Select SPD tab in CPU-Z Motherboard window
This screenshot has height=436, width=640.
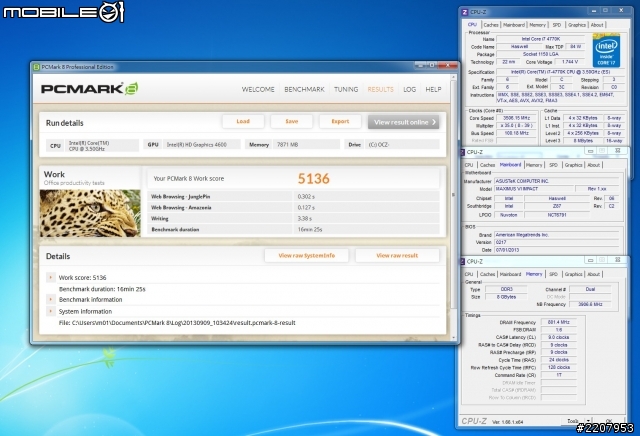pyautogui.click(x=553, y=165)
